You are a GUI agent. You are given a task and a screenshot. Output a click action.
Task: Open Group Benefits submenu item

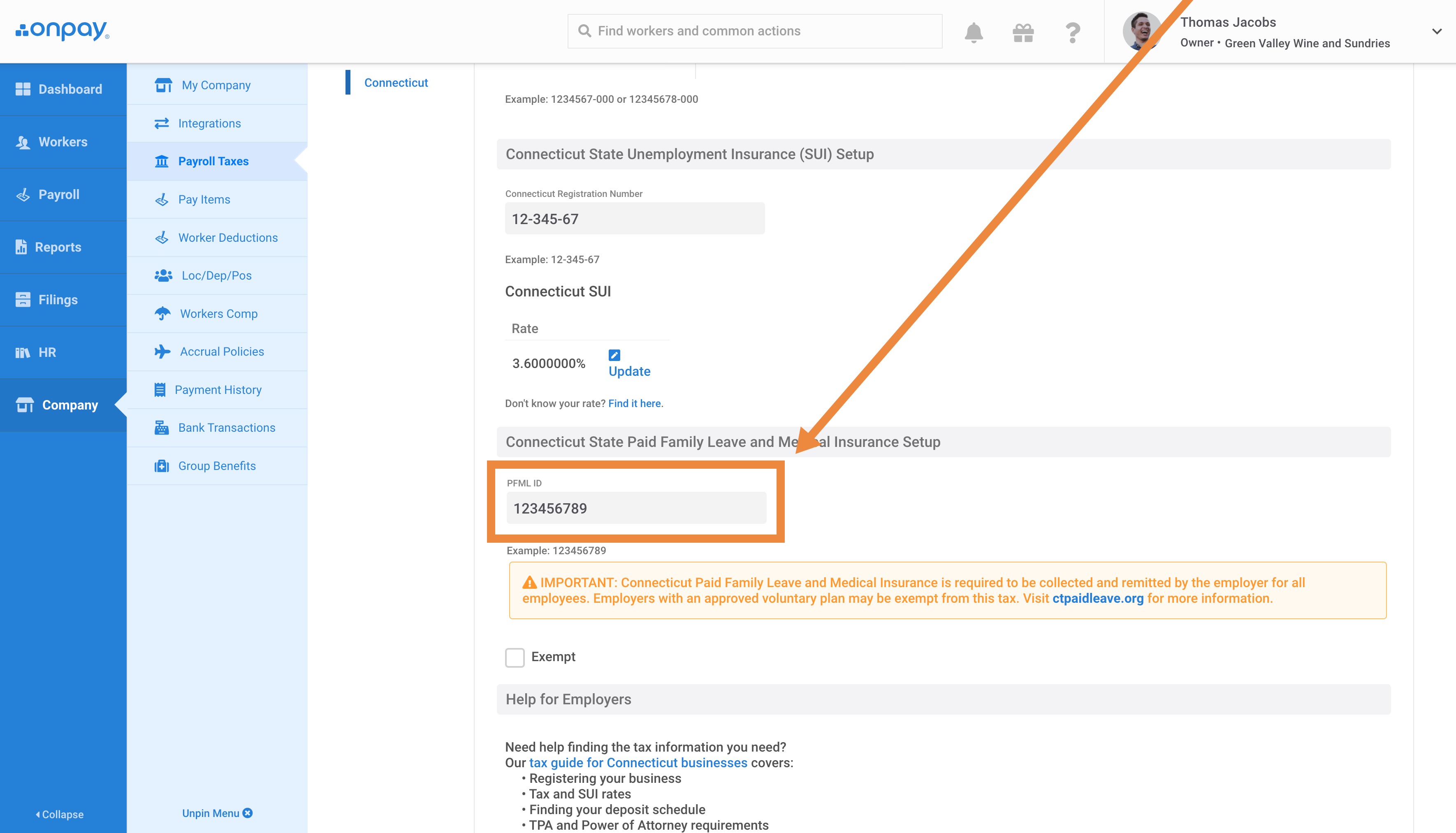click(x=217, y=466)
